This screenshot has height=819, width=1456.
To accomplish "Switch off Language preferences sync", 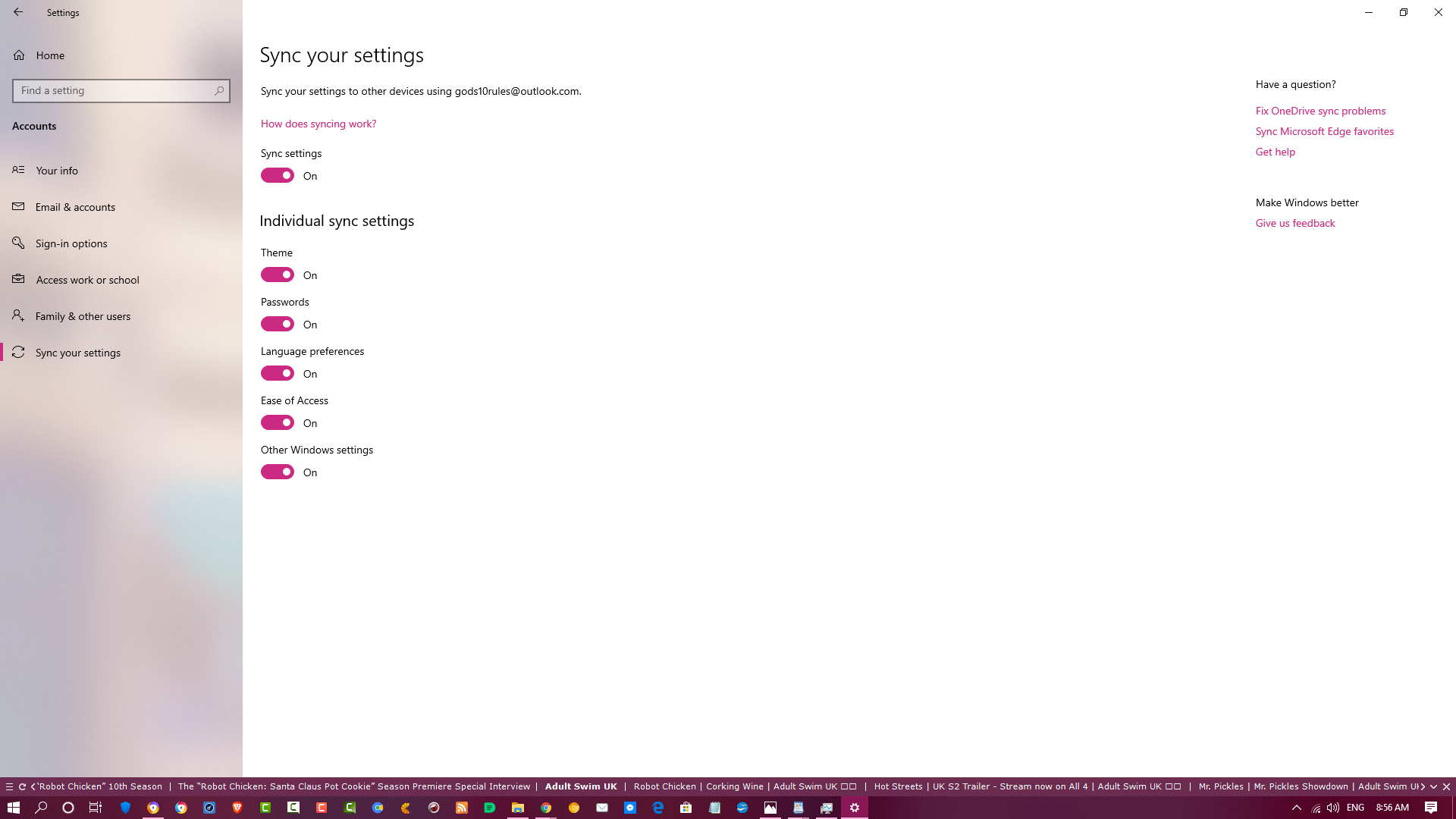I will tap(278, 374).
